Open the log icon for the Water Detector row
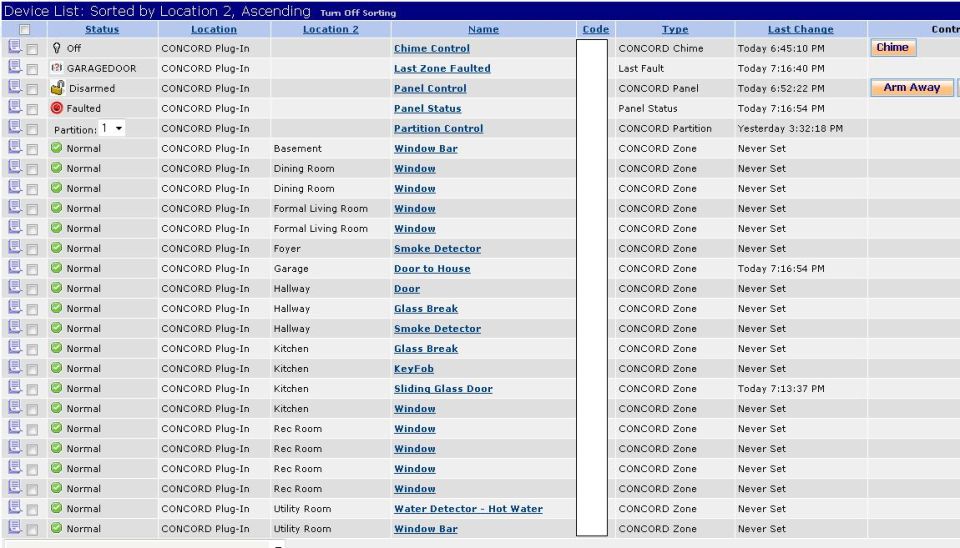 pyautogui.click(x=15, y=508)
